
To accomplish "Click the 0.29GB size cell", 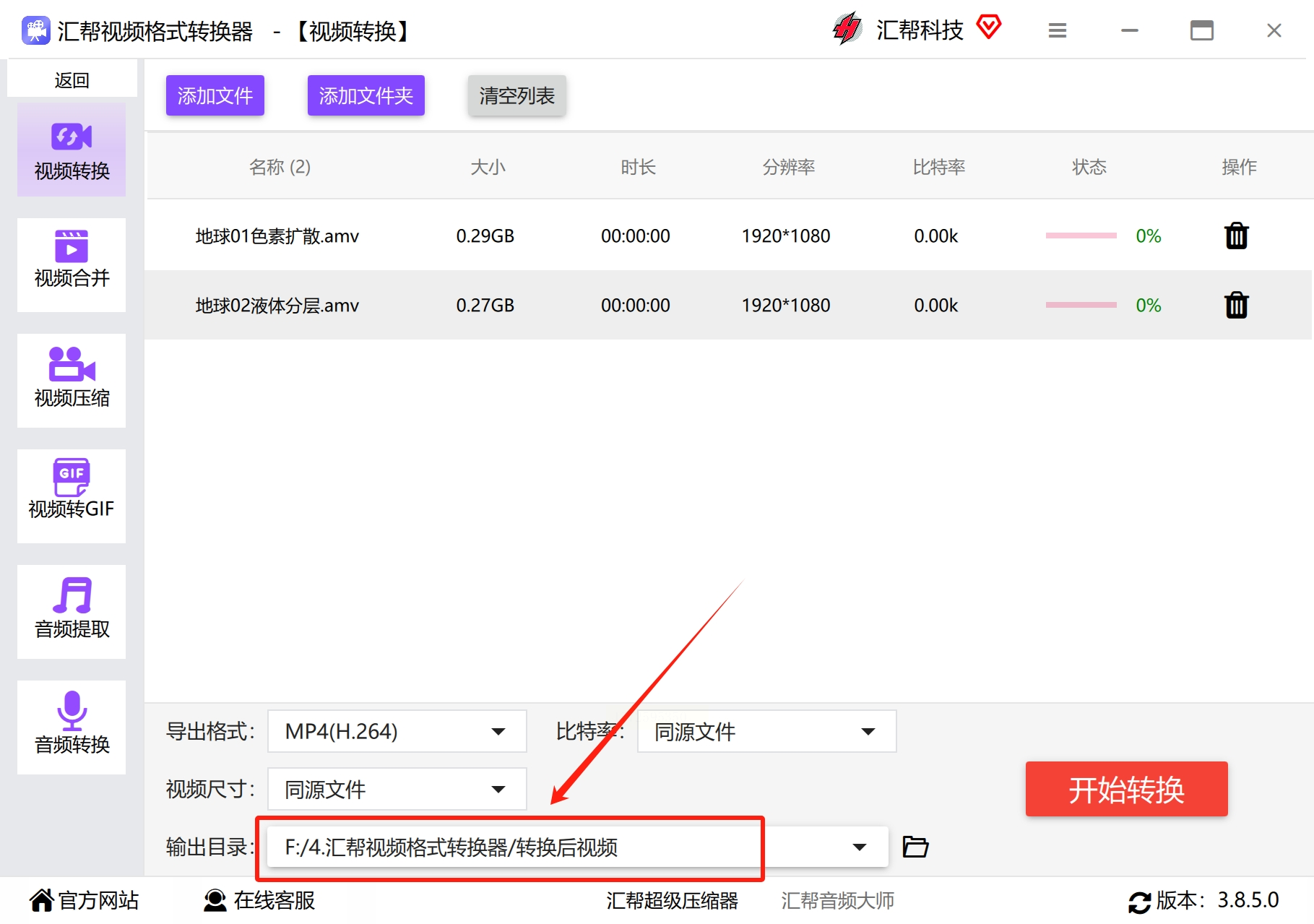I will pos(485,236).
